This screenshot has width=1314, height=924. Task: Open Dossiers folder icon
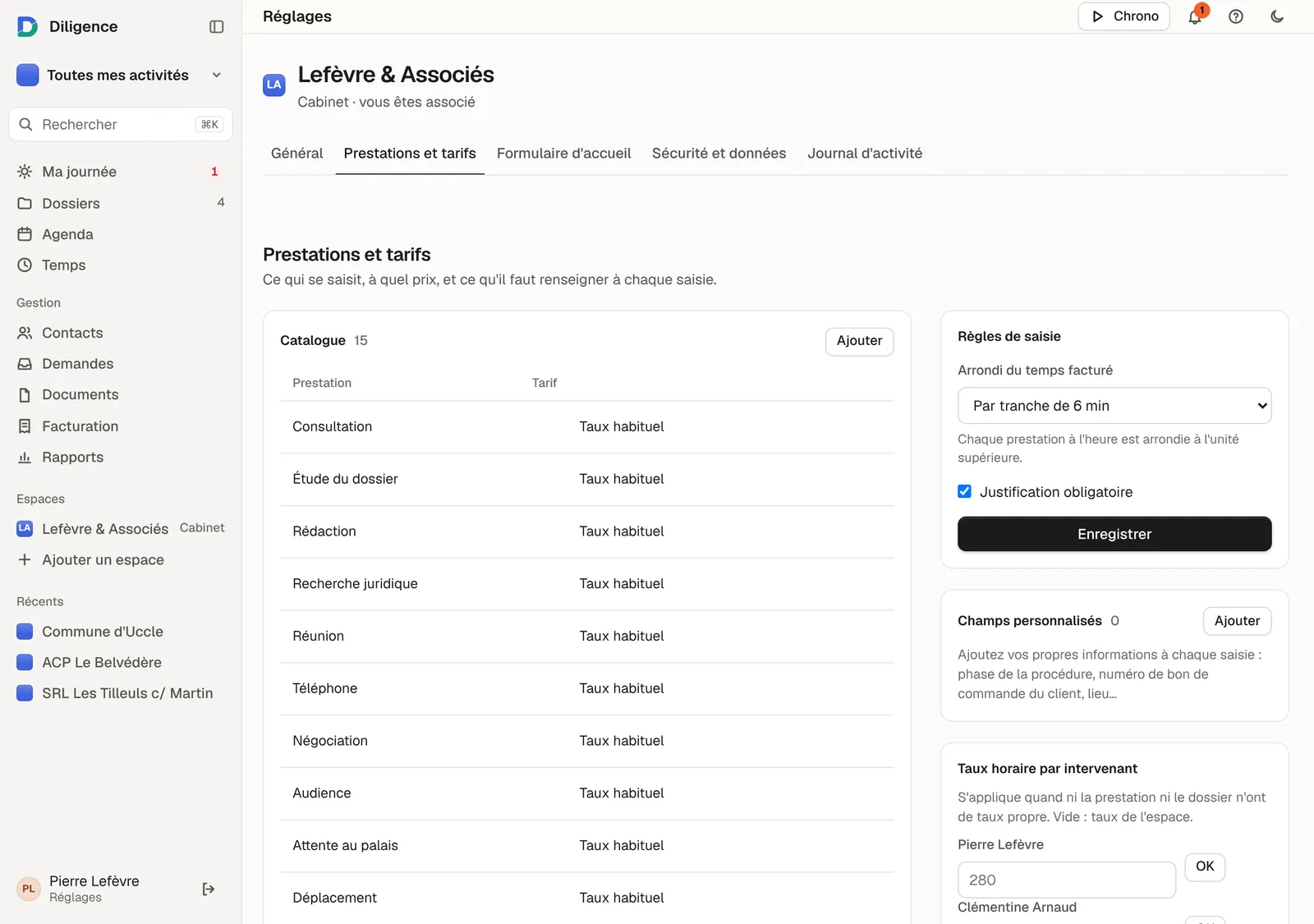[x=25, y=203]
